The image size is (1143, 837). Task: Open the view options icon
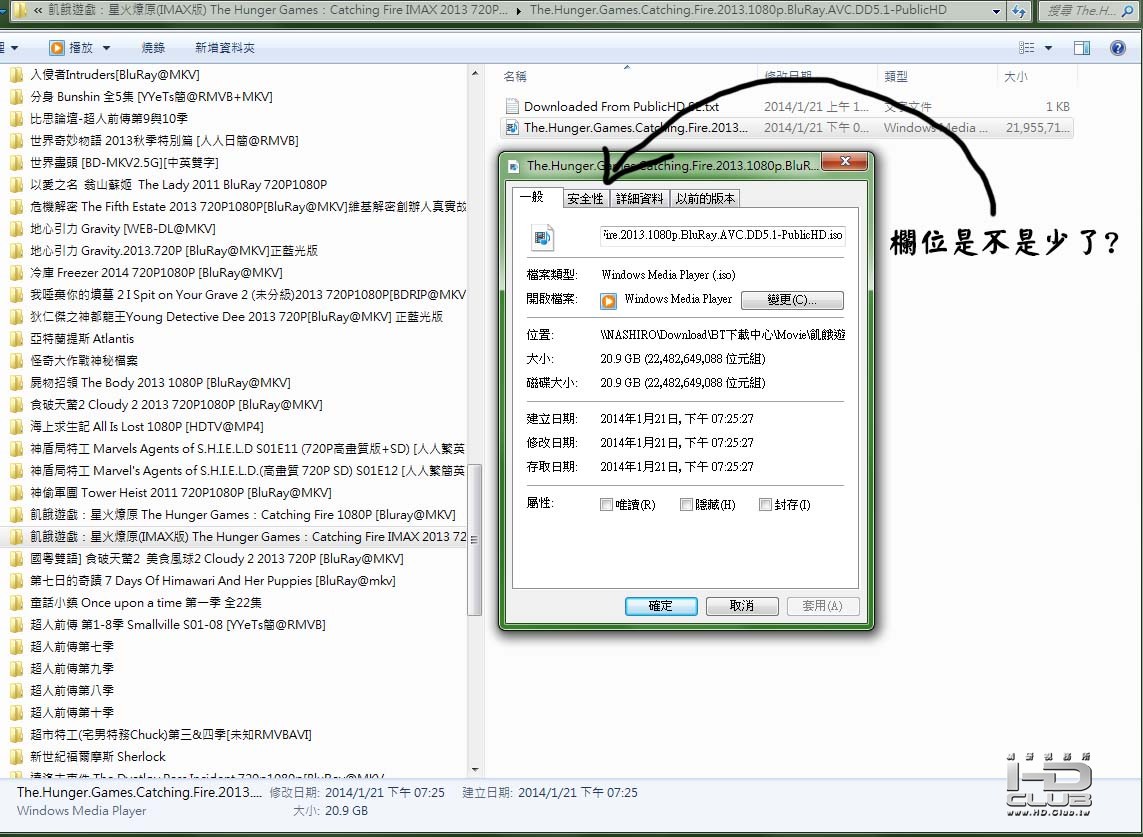coord(1026,48)
